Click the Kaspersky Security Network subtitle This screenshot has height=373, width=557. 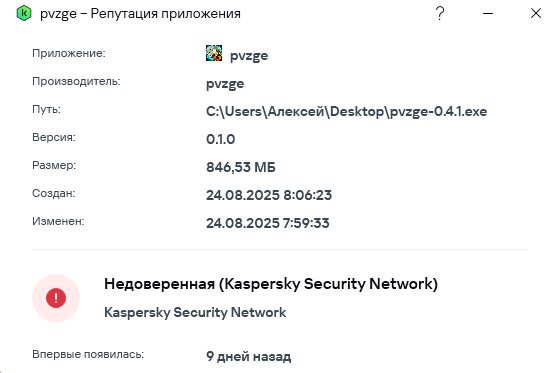pos(195,313)
